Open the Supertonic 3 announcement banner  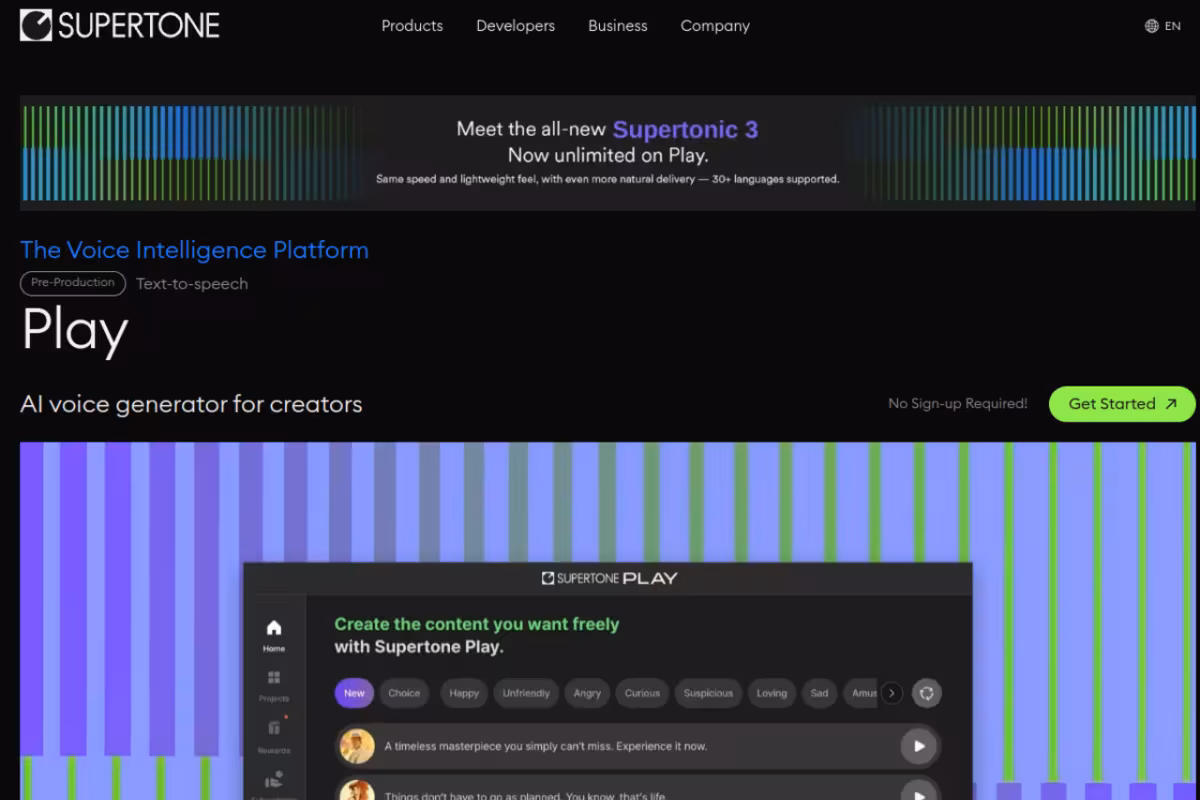tap(607, 152)
